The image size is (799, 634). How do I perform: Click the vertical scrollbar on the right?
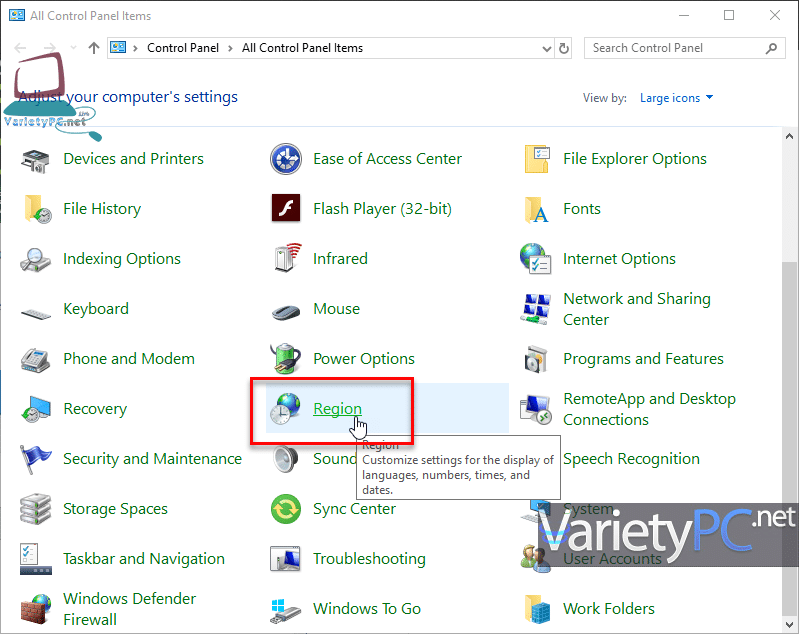(x=789, y=400)
